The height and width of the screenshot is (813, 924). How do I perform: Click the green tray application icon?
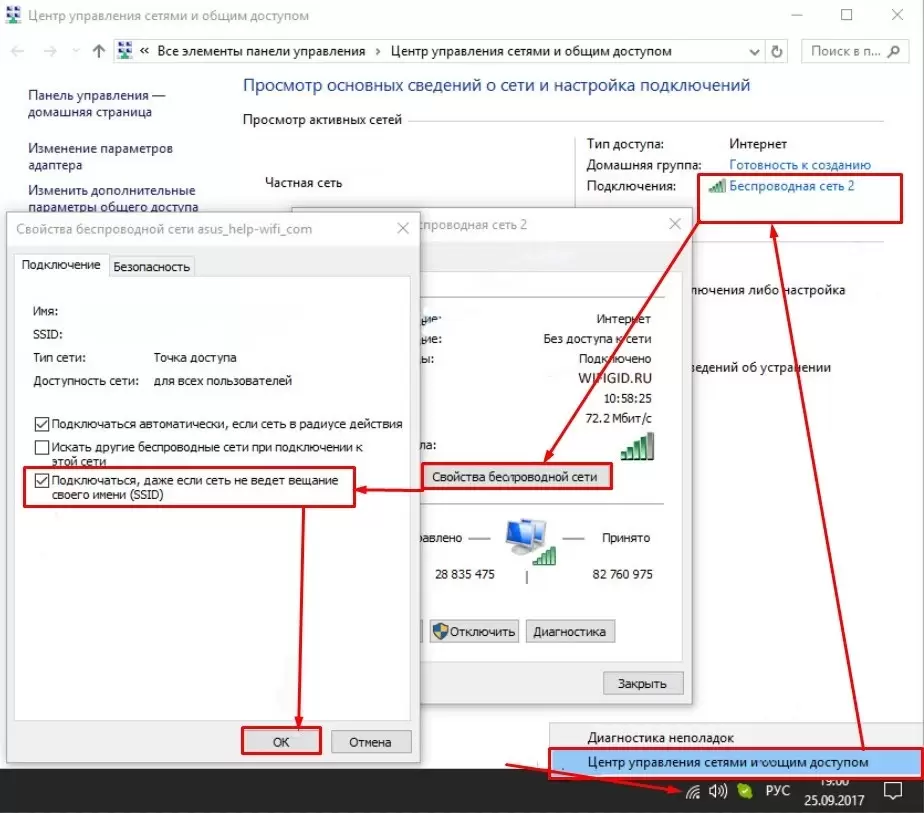(744, 791)
